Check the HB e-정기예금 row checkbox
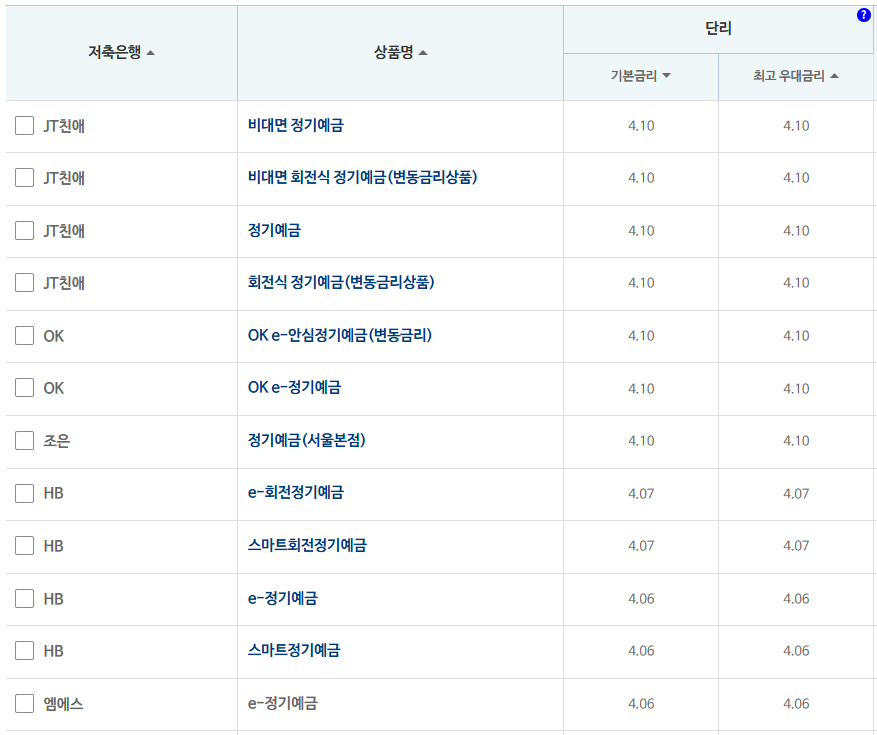 [25, 599]
